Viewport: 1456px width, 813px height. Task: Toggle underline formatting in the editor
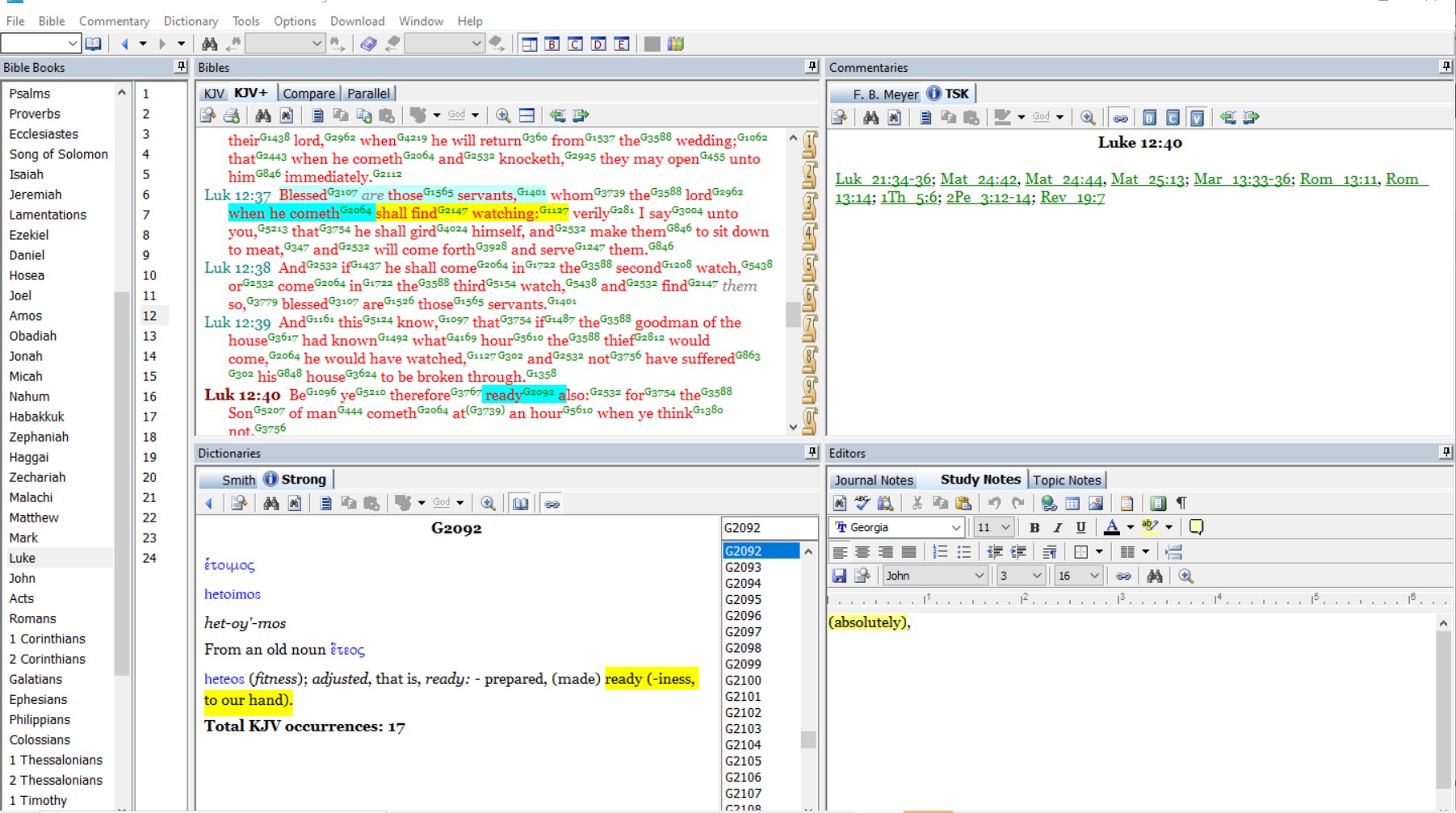pyautogui.click(x=1080, y=527)
